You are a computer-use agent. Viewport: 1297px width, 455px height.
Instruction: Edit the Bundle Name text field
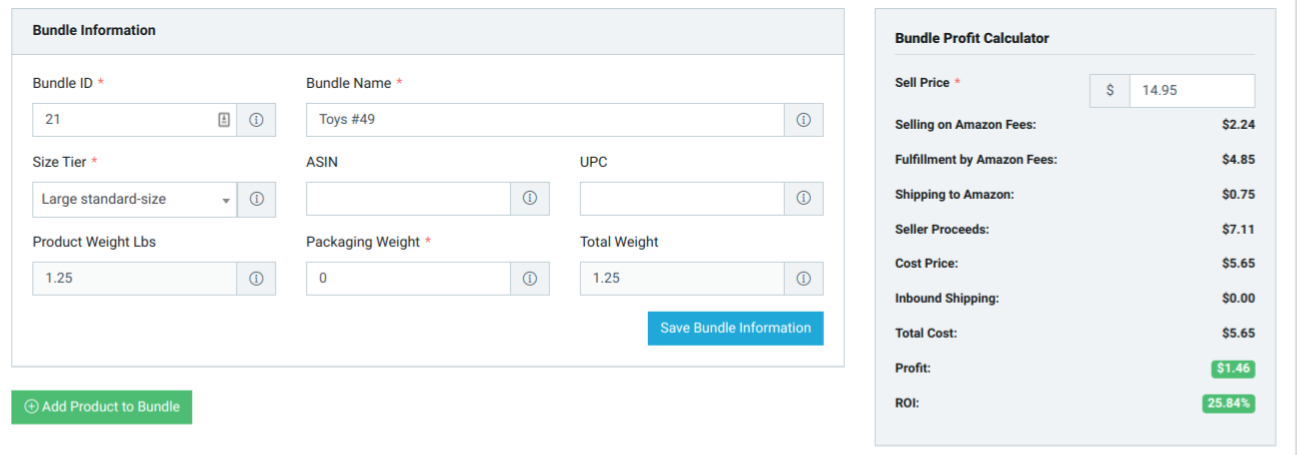coord(545,120)
